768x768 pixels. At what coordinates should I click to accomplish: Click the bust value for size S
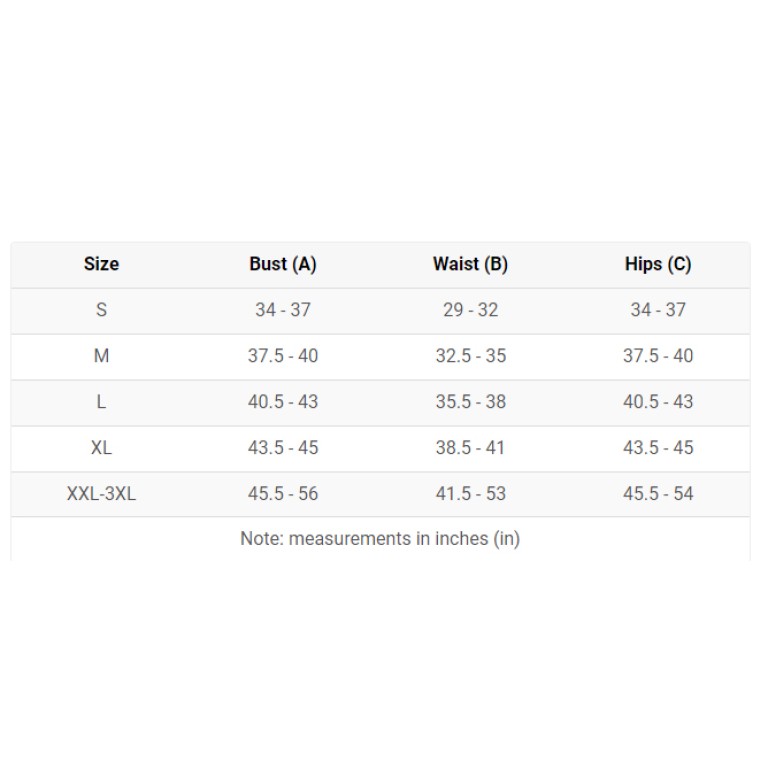click(283, 310)
